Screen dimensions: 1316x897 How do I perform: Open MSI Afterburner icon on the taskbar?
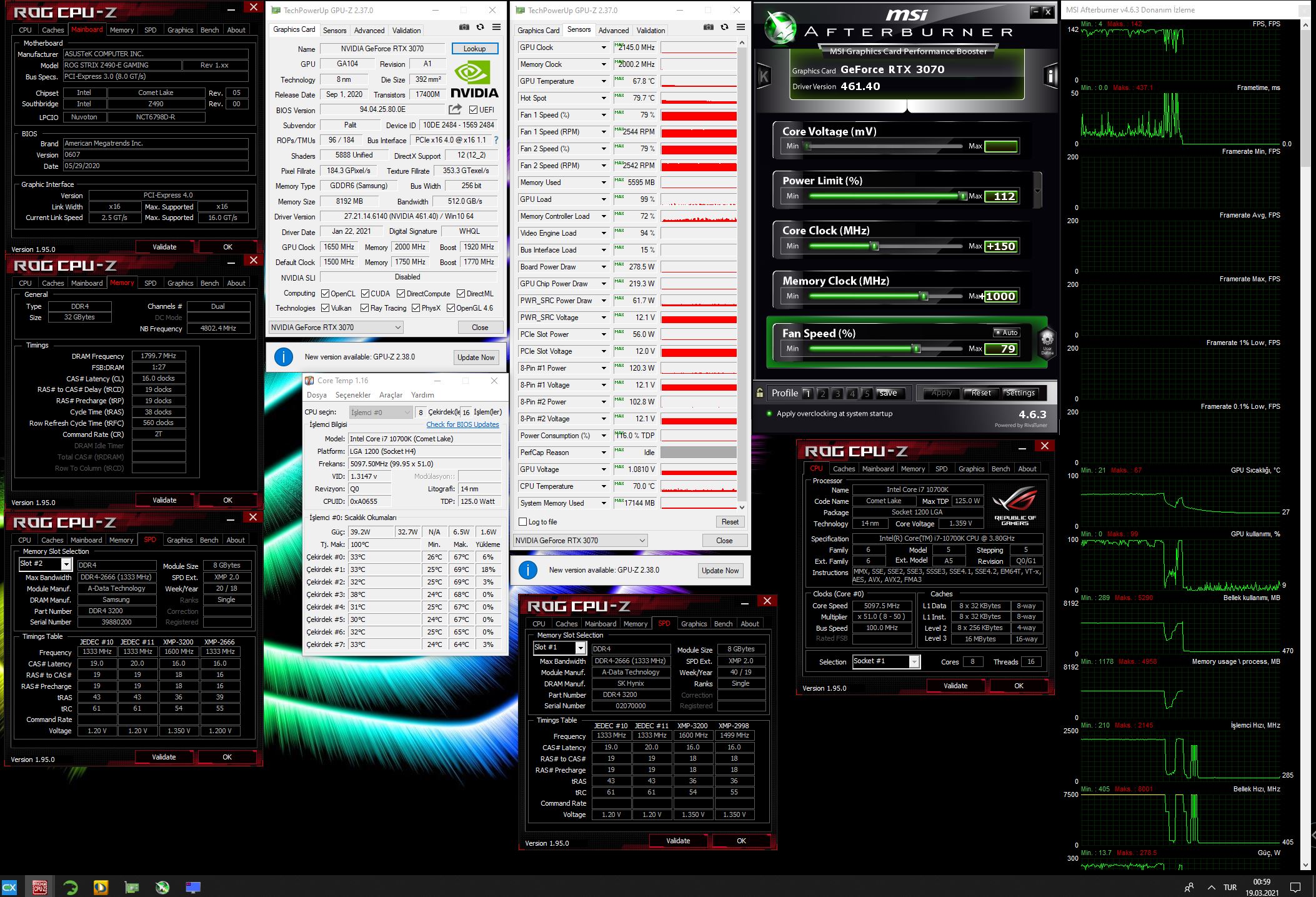click(162, 886)
